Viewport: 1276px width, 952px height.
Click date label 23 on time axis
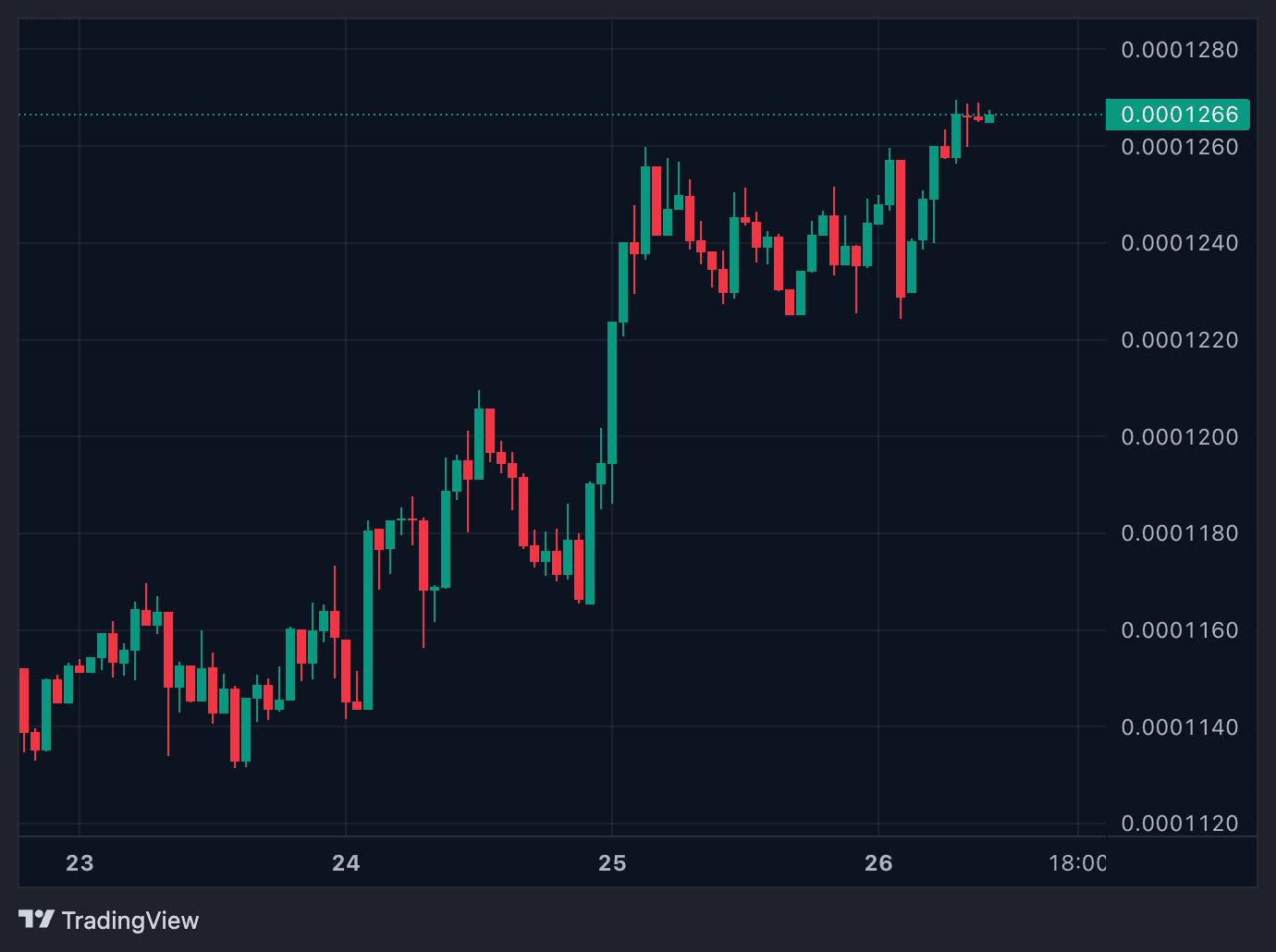80,863
